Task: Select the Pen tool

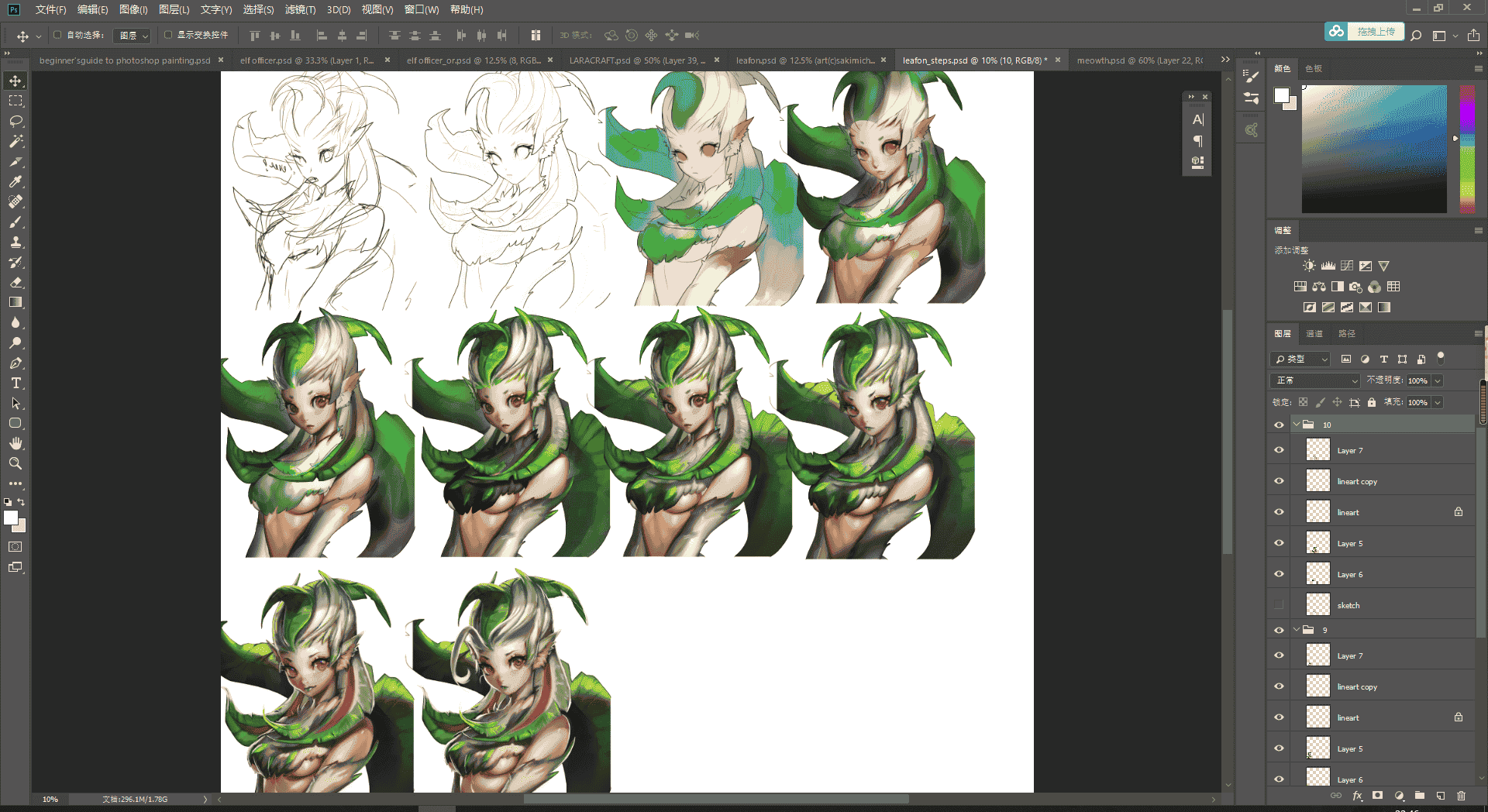Action: click(15, 363)
